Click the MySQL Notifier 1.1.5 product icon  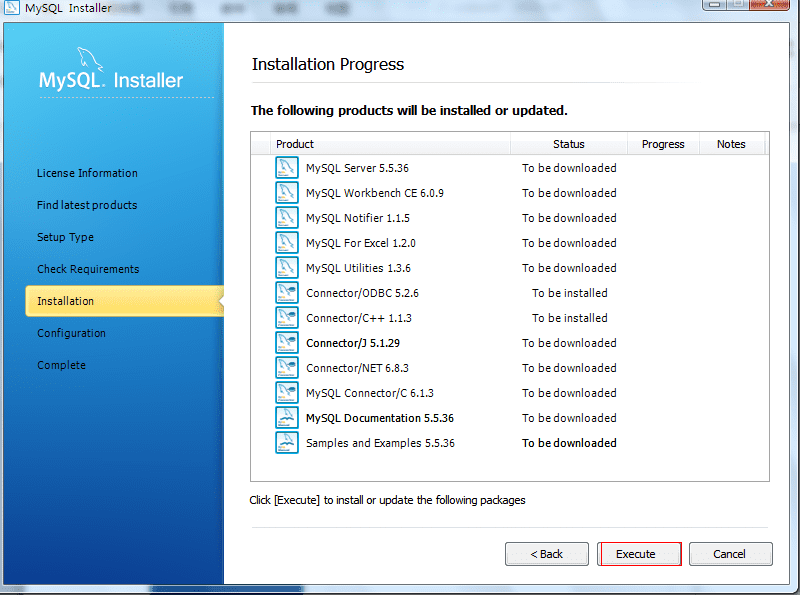(287, 217)
